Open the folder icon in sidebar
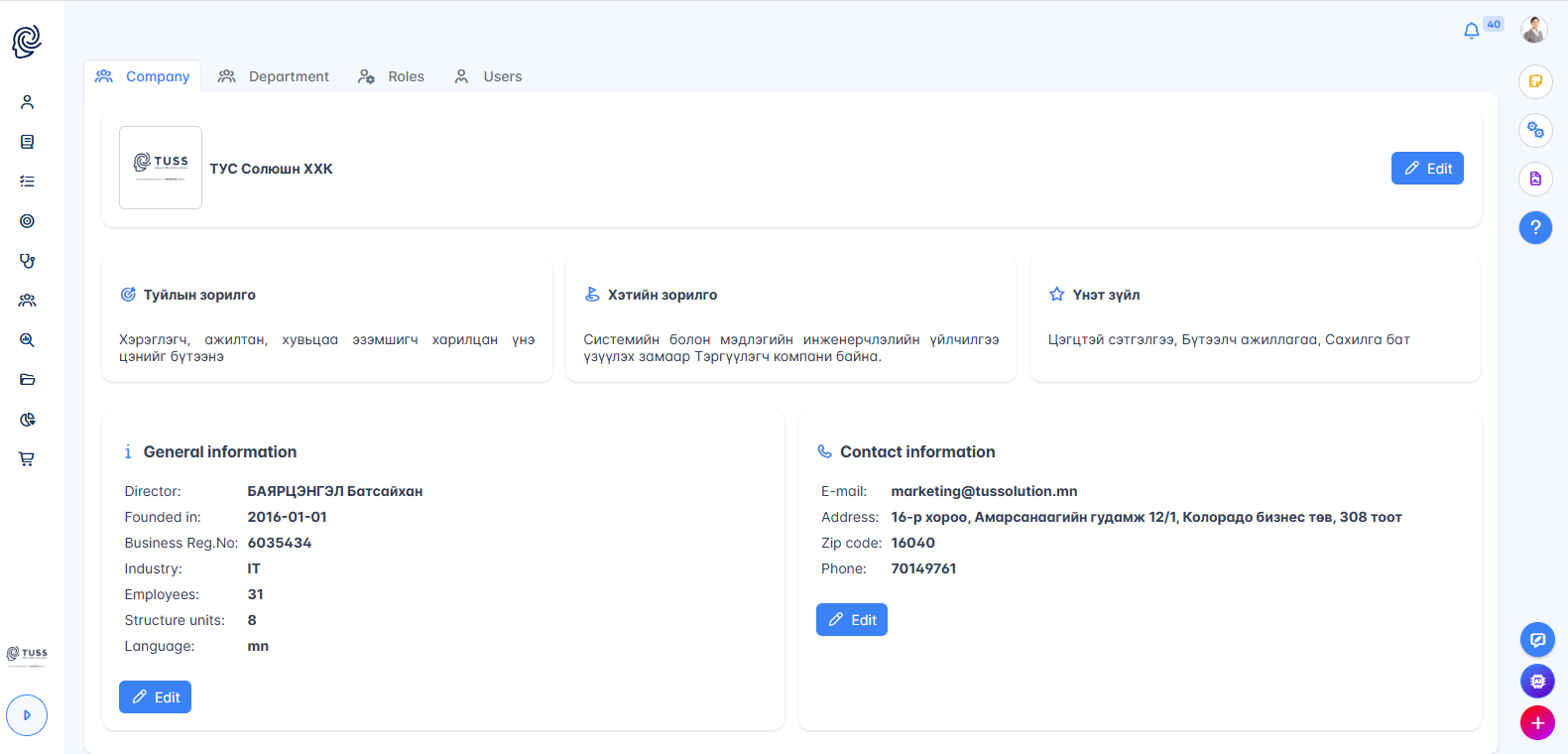The image size is (1568, 754). pos(27,380)
